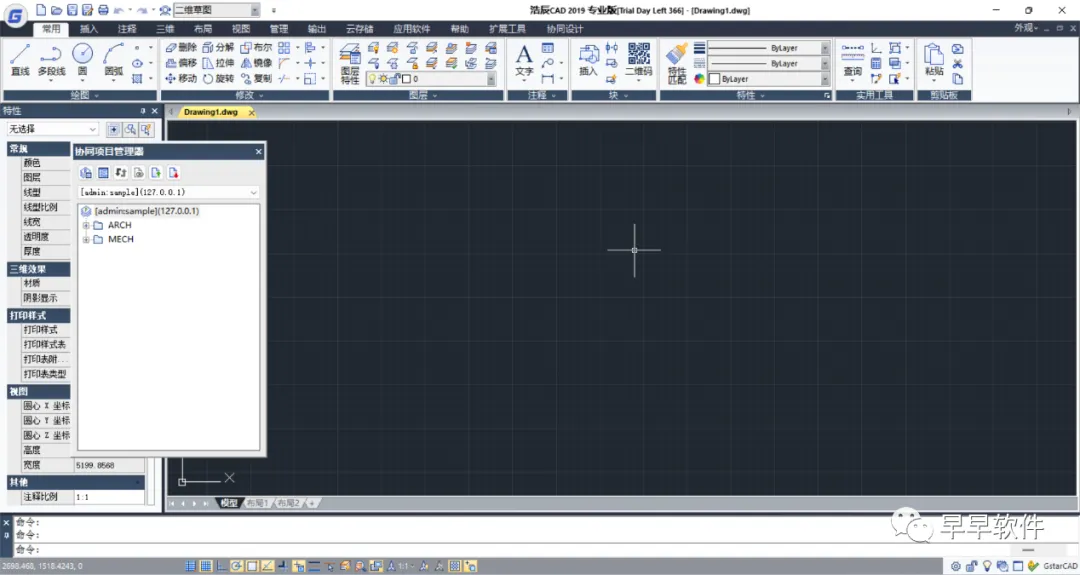Click the 移动 move tool

pyautogui.click(x=181, y=79)
